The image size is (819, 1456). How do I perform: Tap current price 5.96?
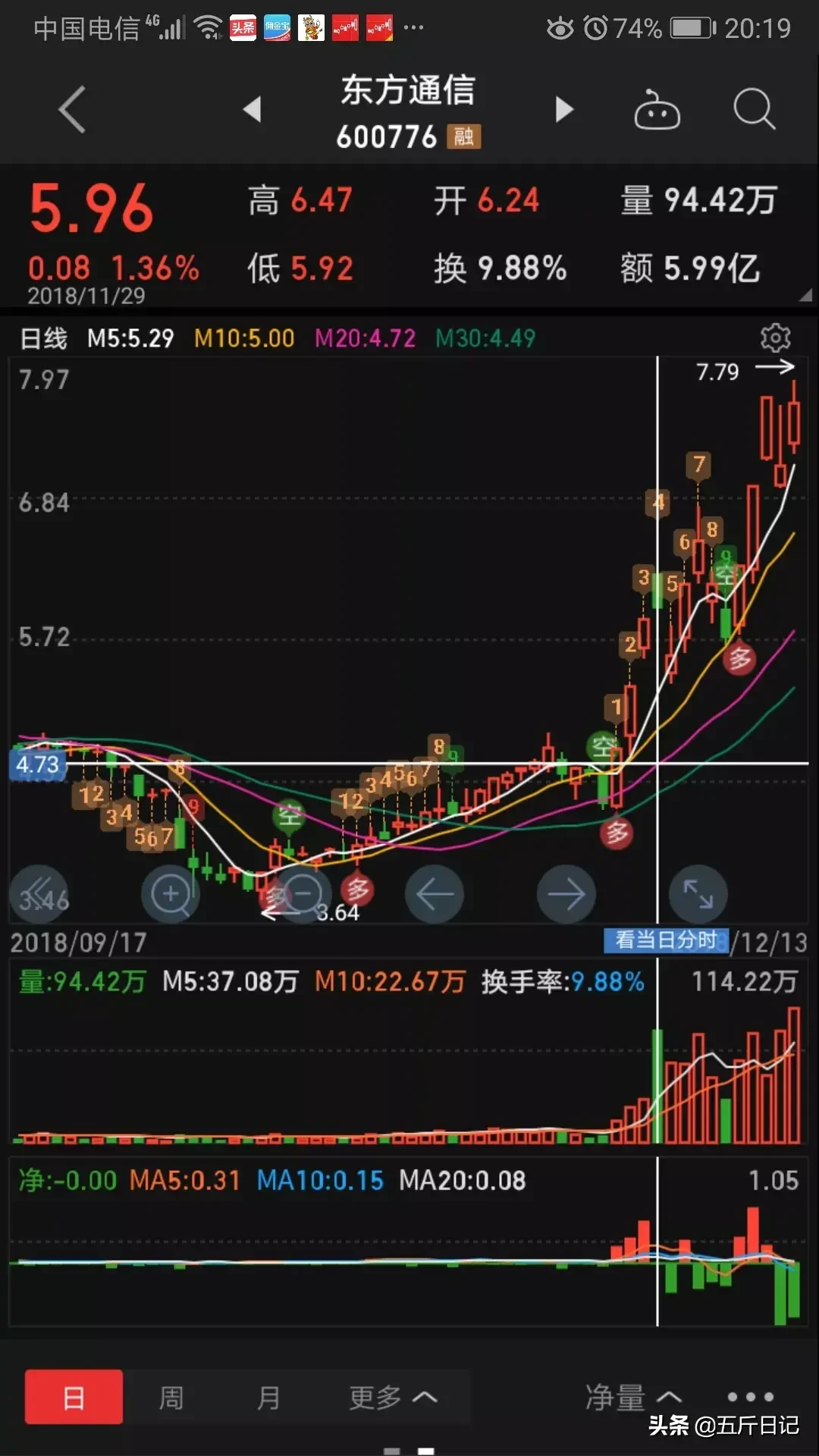click(x=92, y=209)
